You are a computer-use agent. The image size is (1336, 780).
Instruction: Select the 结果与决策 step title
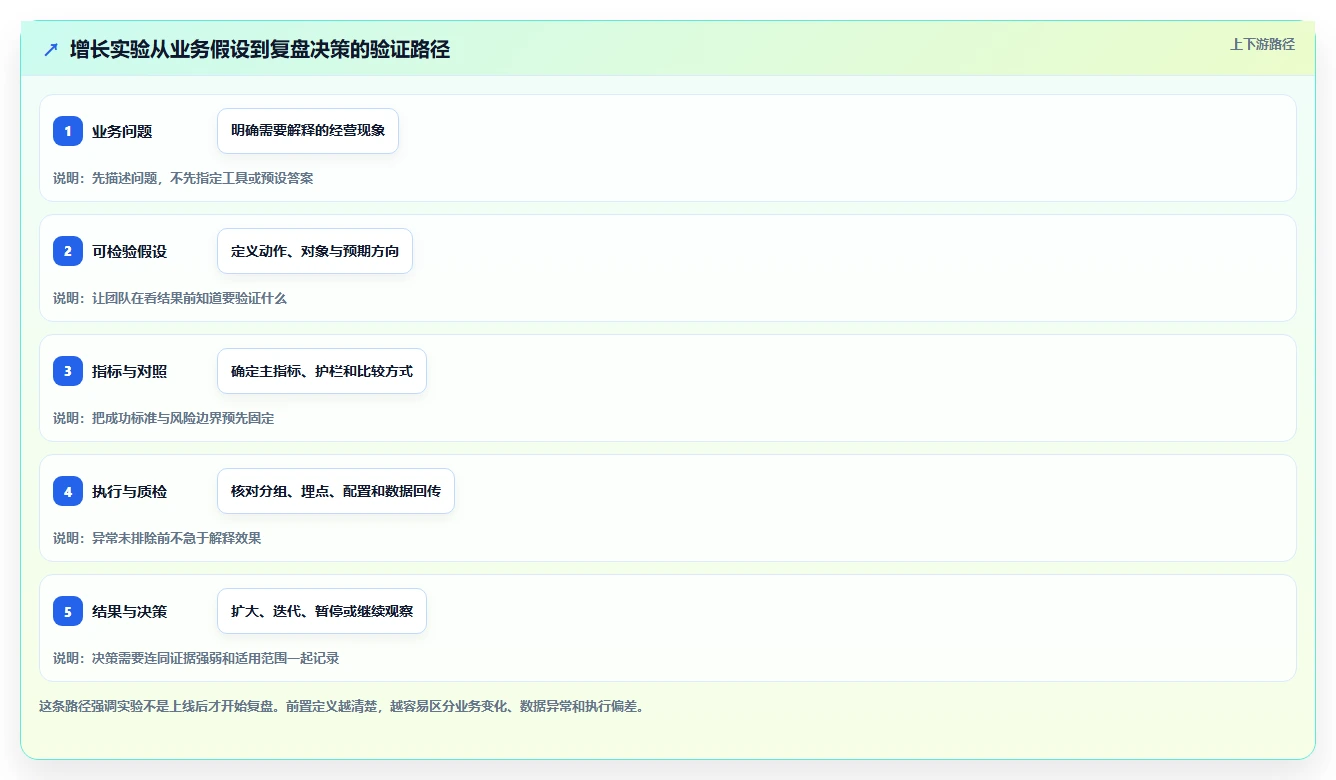click(129, 611)
